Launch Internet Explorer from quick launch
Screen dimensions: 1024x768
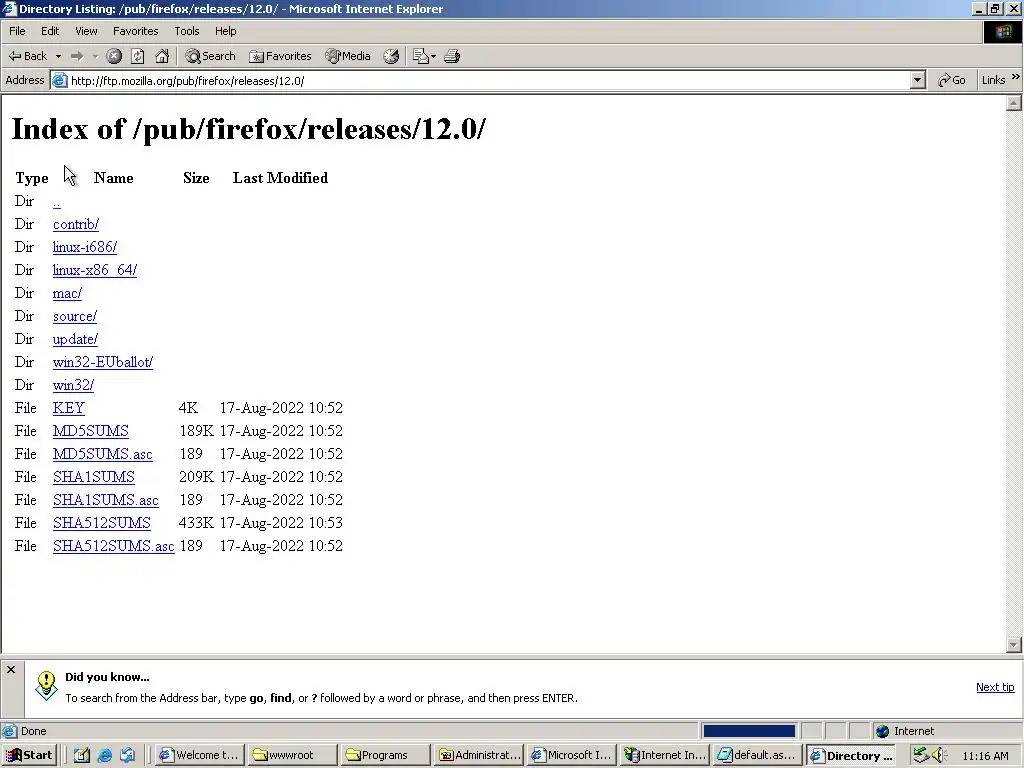(x=104, y=755)
